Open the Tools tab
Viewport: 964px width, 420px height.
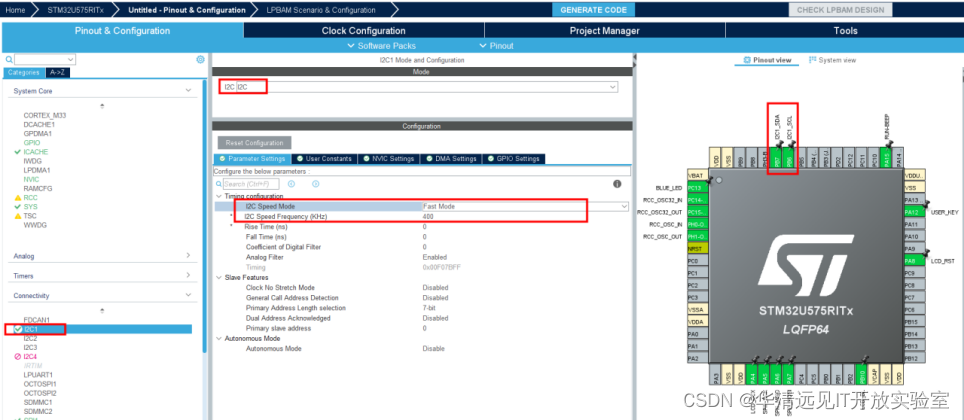[845, 31]
